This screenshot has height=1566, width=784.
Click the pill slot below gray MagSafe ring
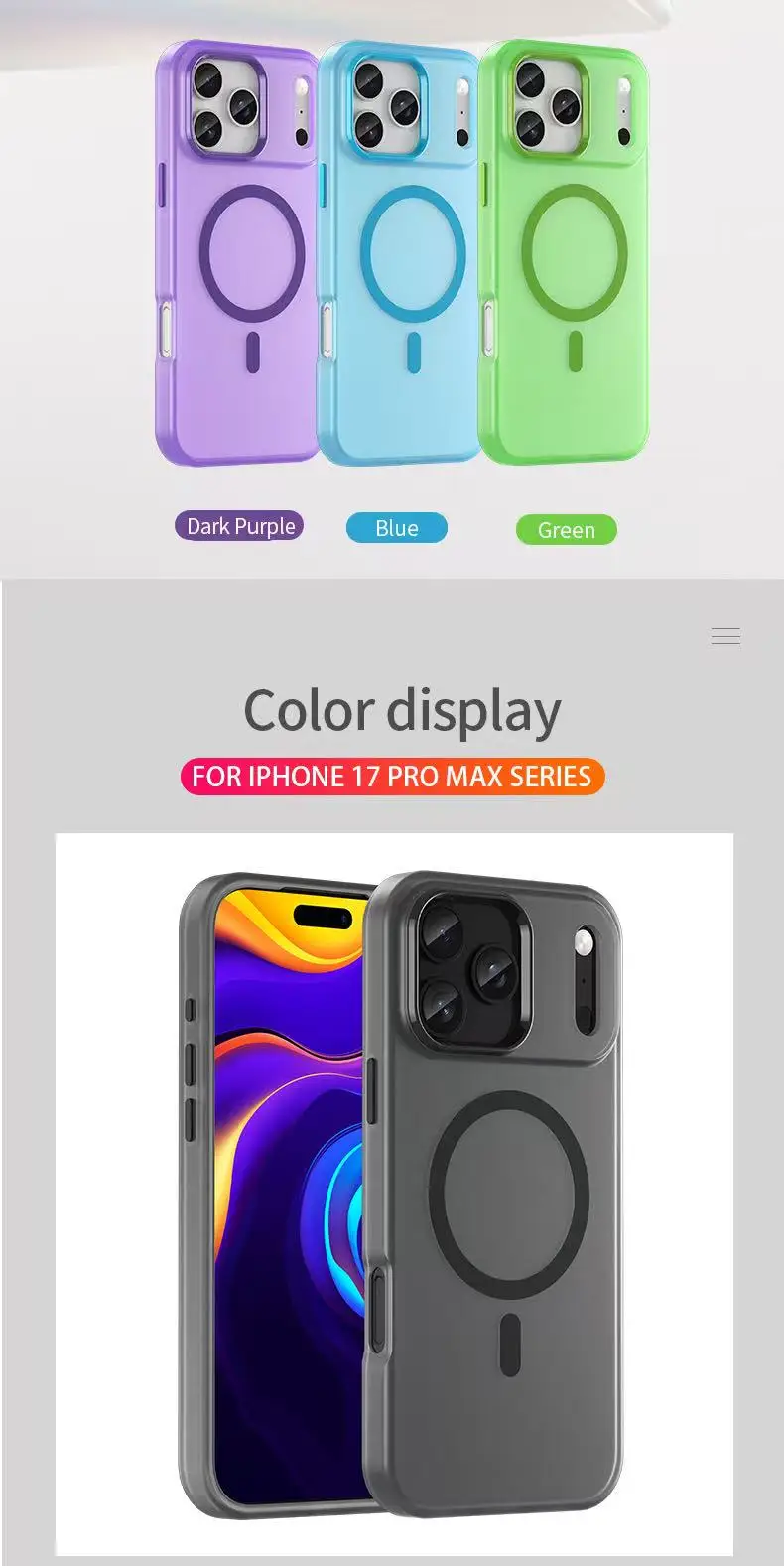click(509, 1344)
